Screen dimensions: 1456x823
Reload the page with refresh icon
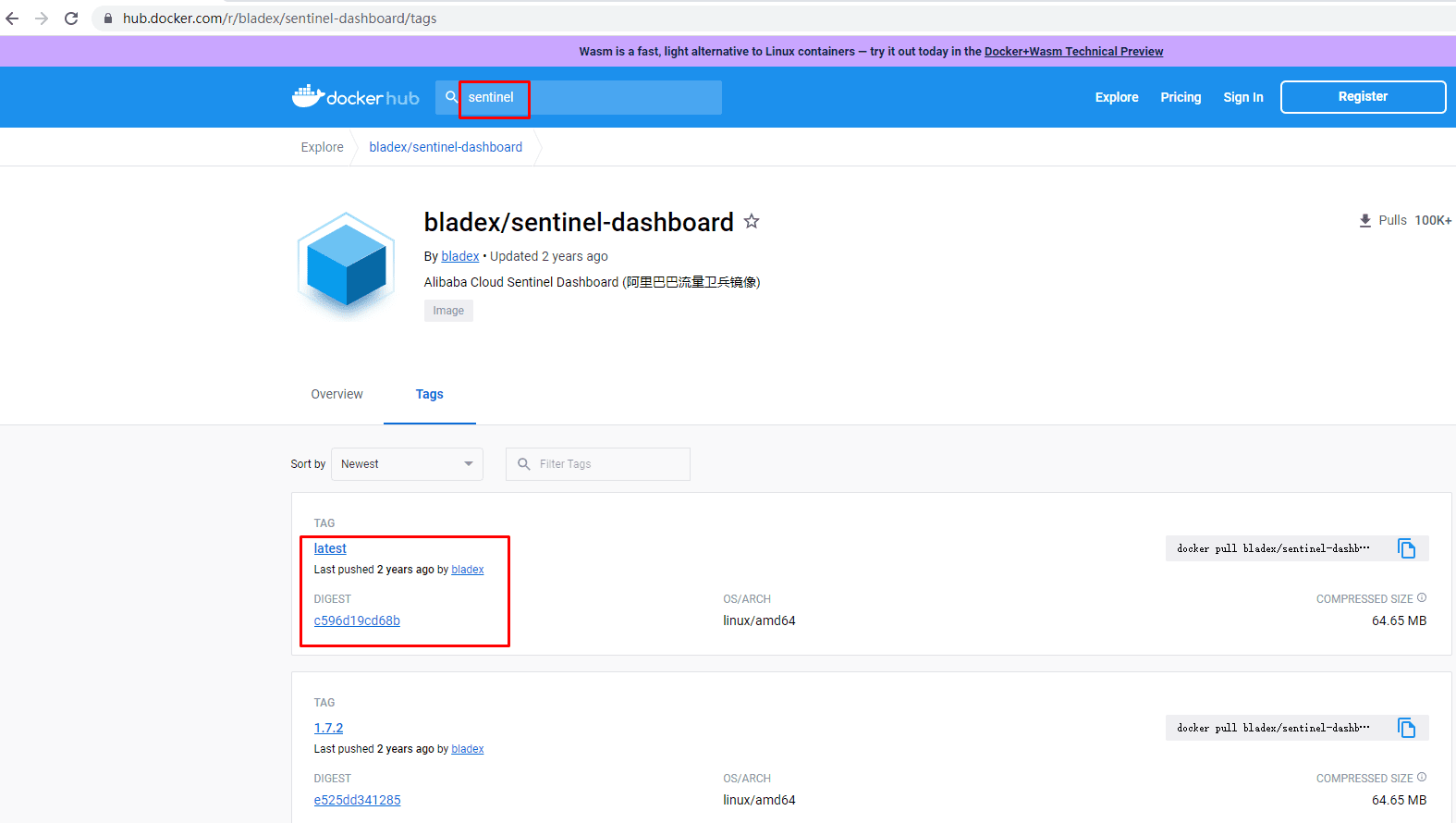[71, 18]
